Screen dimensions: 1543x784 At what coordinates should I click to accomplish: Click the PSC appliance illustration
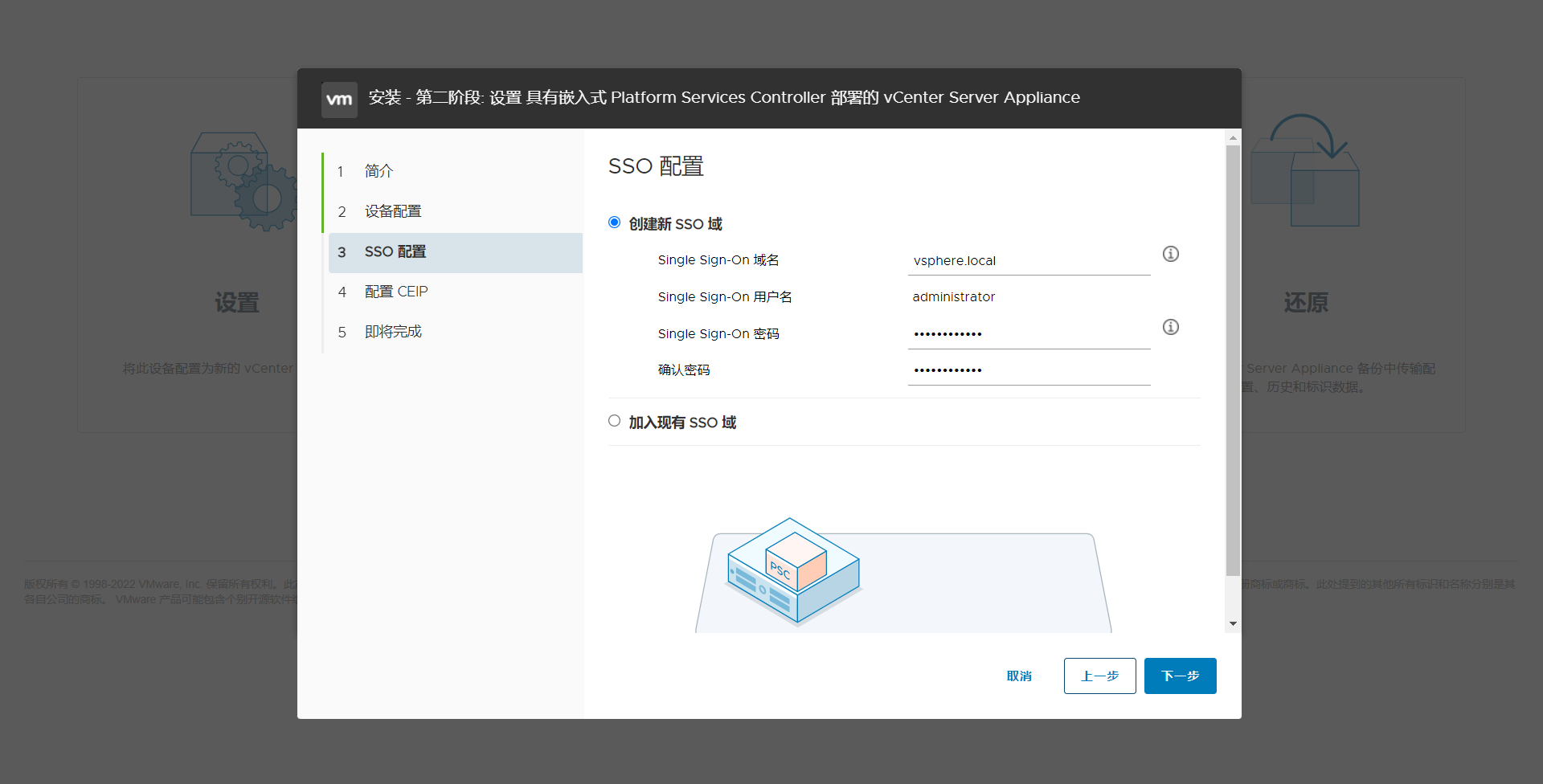[x=794, y=571]
